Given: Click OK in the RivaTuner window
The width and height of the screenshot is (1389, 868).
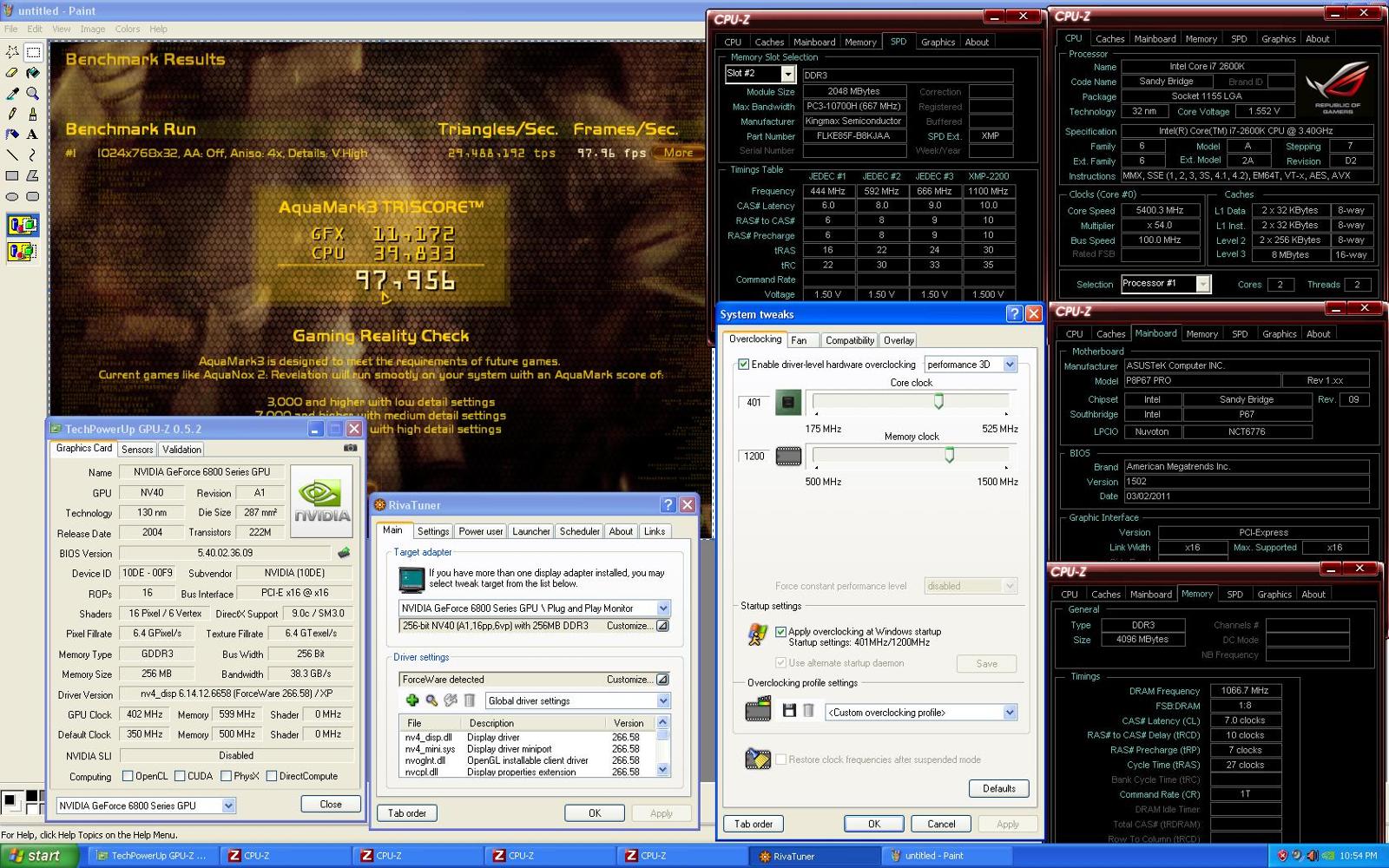Looking at the screenshot, I should click(595, 813).
